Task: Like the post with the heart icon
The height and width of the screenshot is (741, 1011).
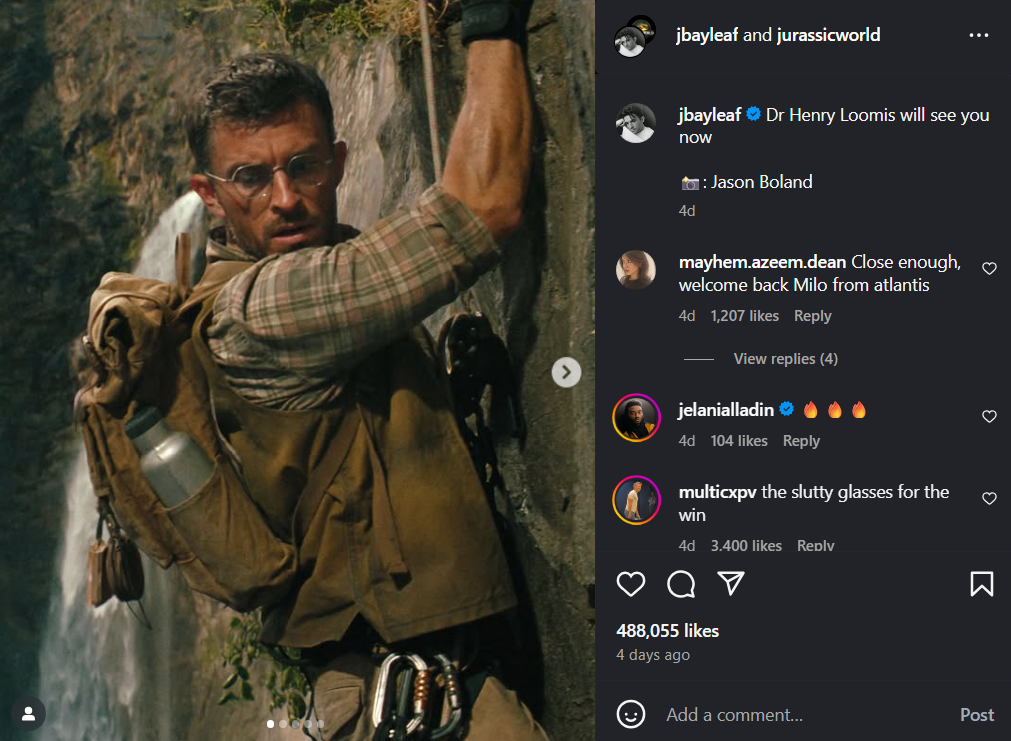Action: [631, 584]
